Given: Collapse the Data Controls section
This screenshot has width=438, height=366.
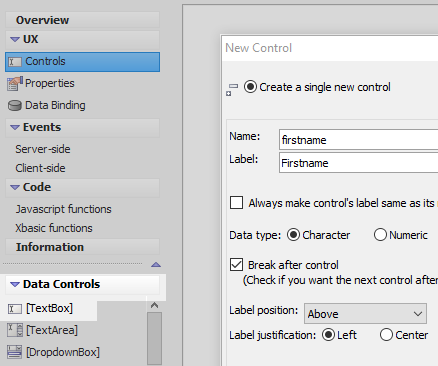Looking at the screenshot, I should pyautogui.click(x=15, y=284).
